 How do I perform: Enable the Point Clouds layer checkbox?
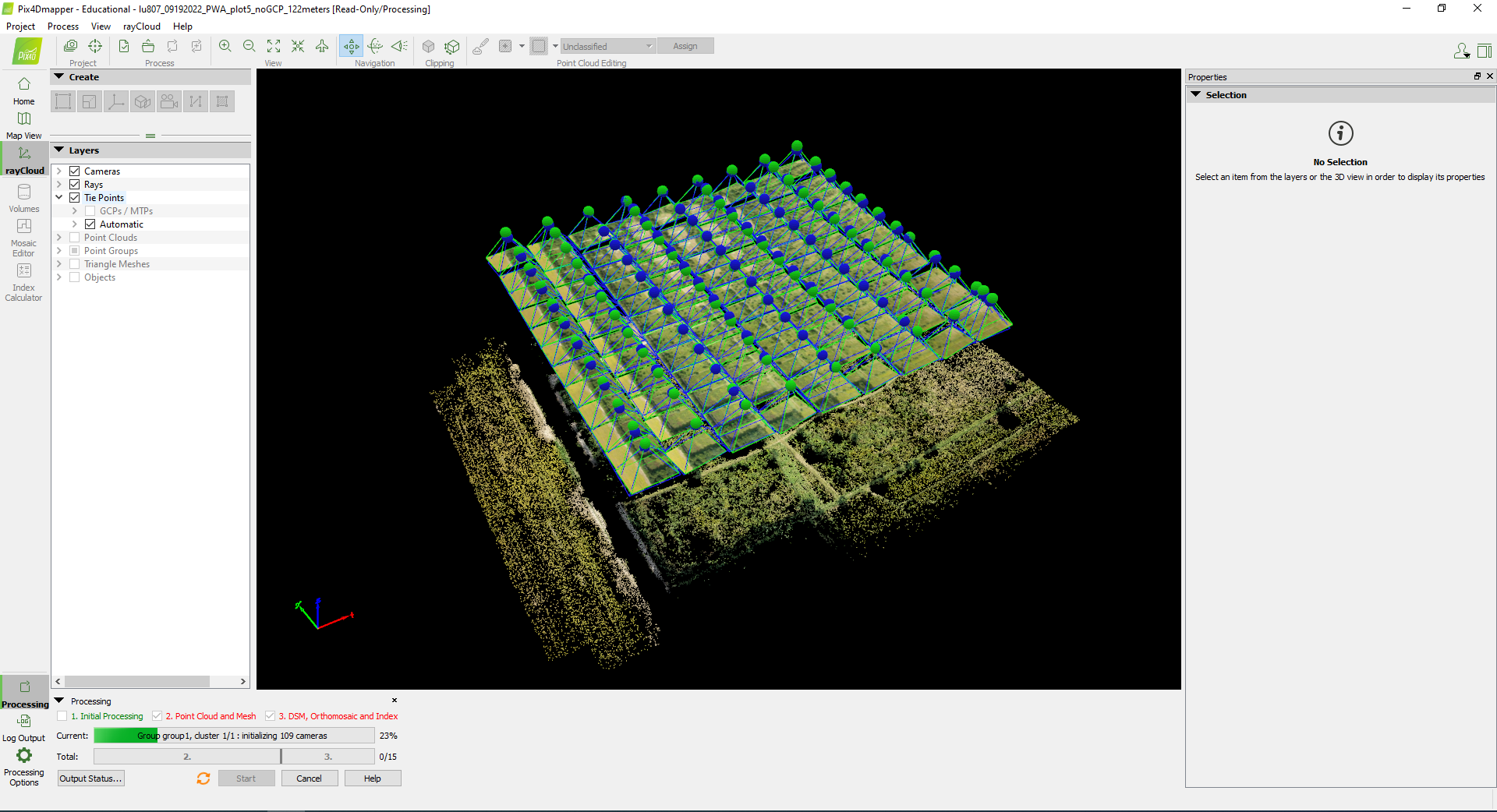click(x=75, y=237)
